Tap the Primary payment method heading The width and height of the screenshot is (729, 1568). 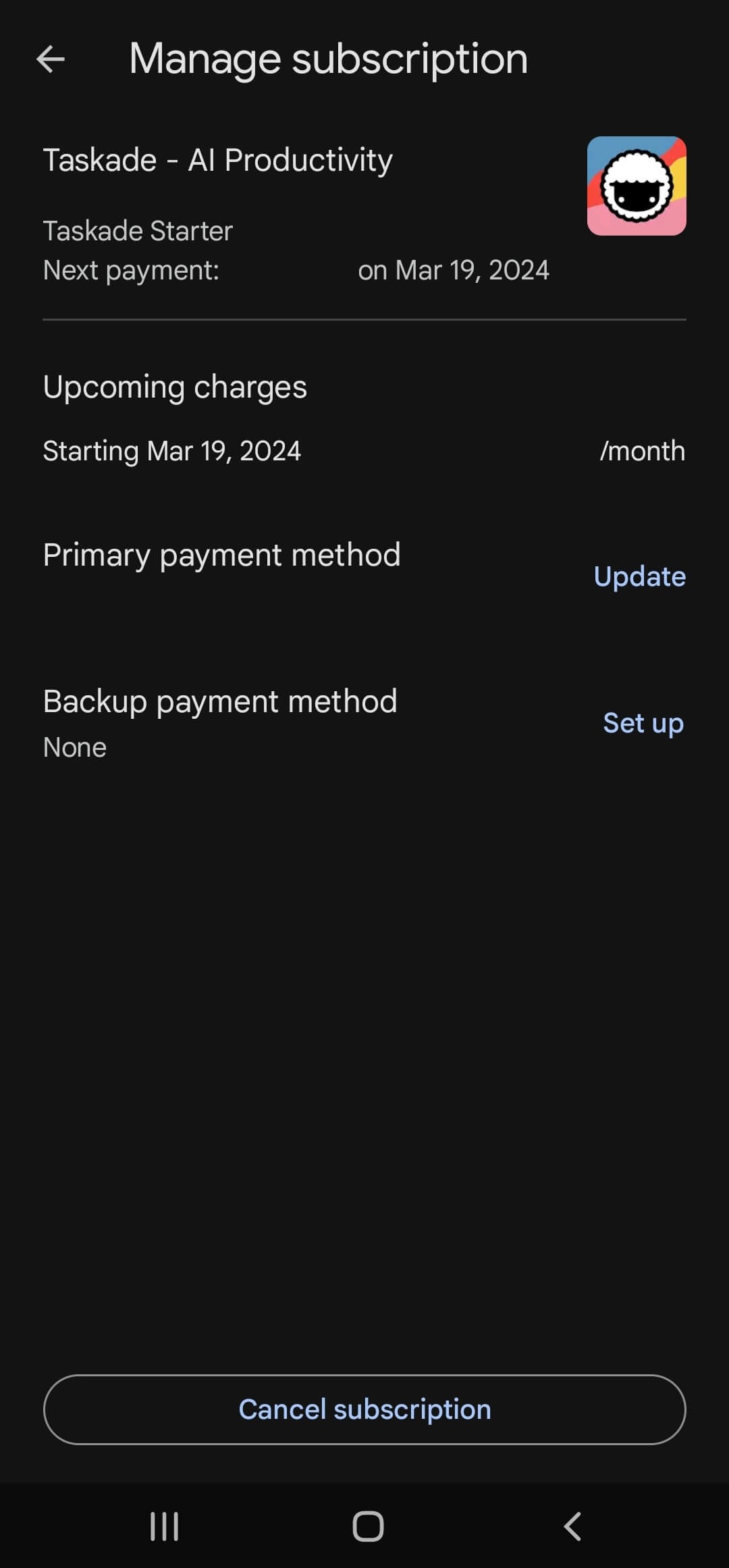tap(221, 555)
